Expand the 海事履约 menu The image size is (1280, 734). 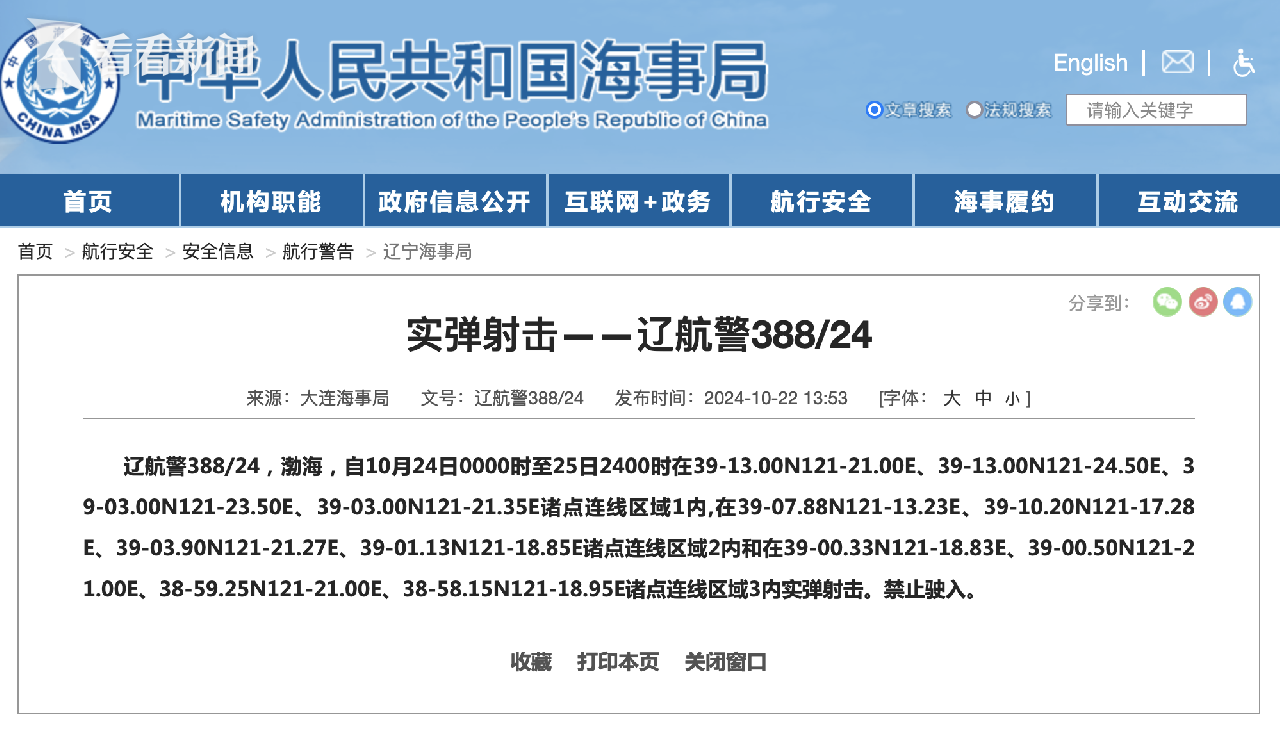tap(1004, 201)
